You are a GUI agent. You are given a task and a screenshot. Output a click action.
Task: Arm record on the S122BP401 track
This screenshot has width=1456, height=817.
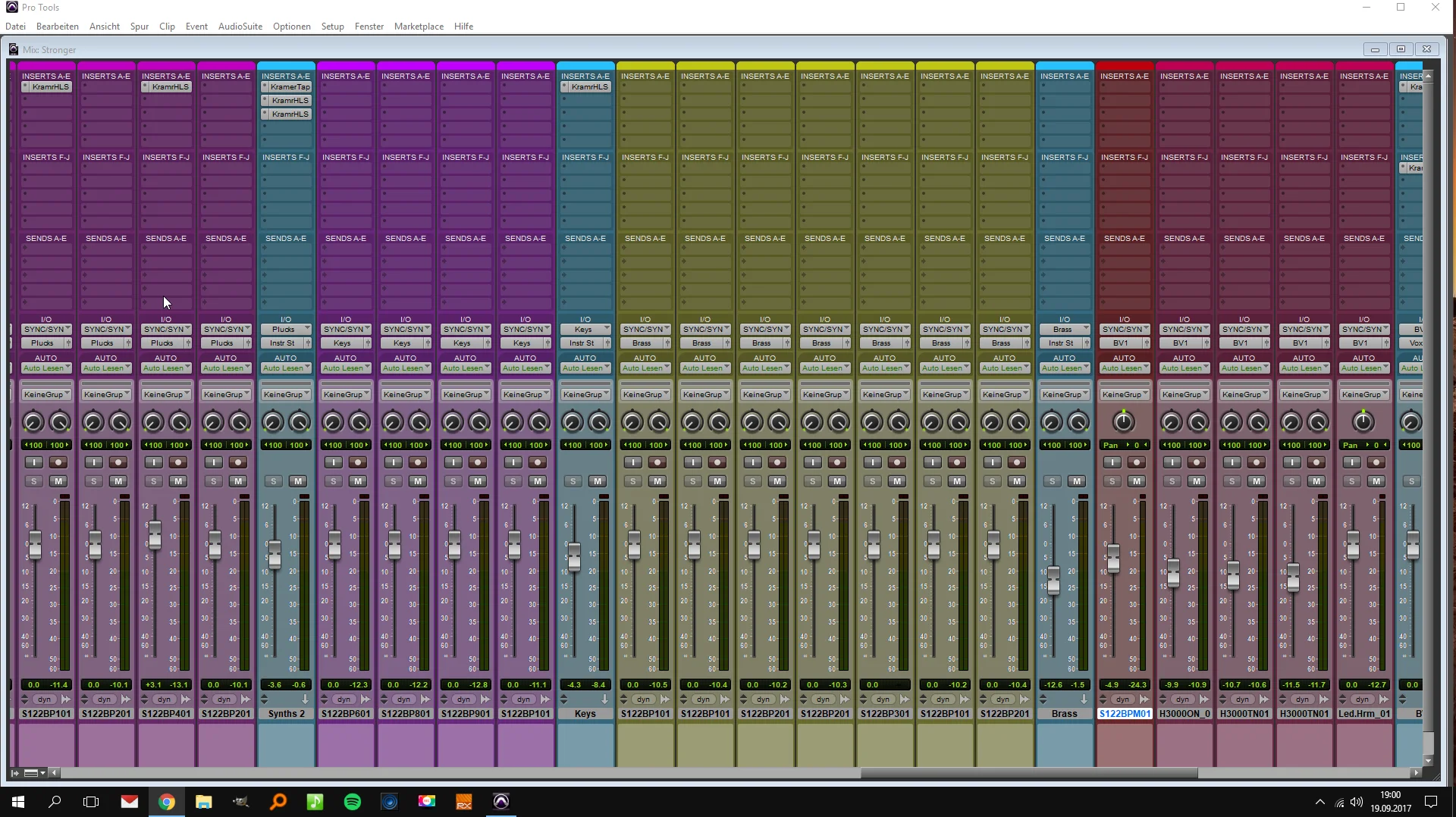pos(177,462)
